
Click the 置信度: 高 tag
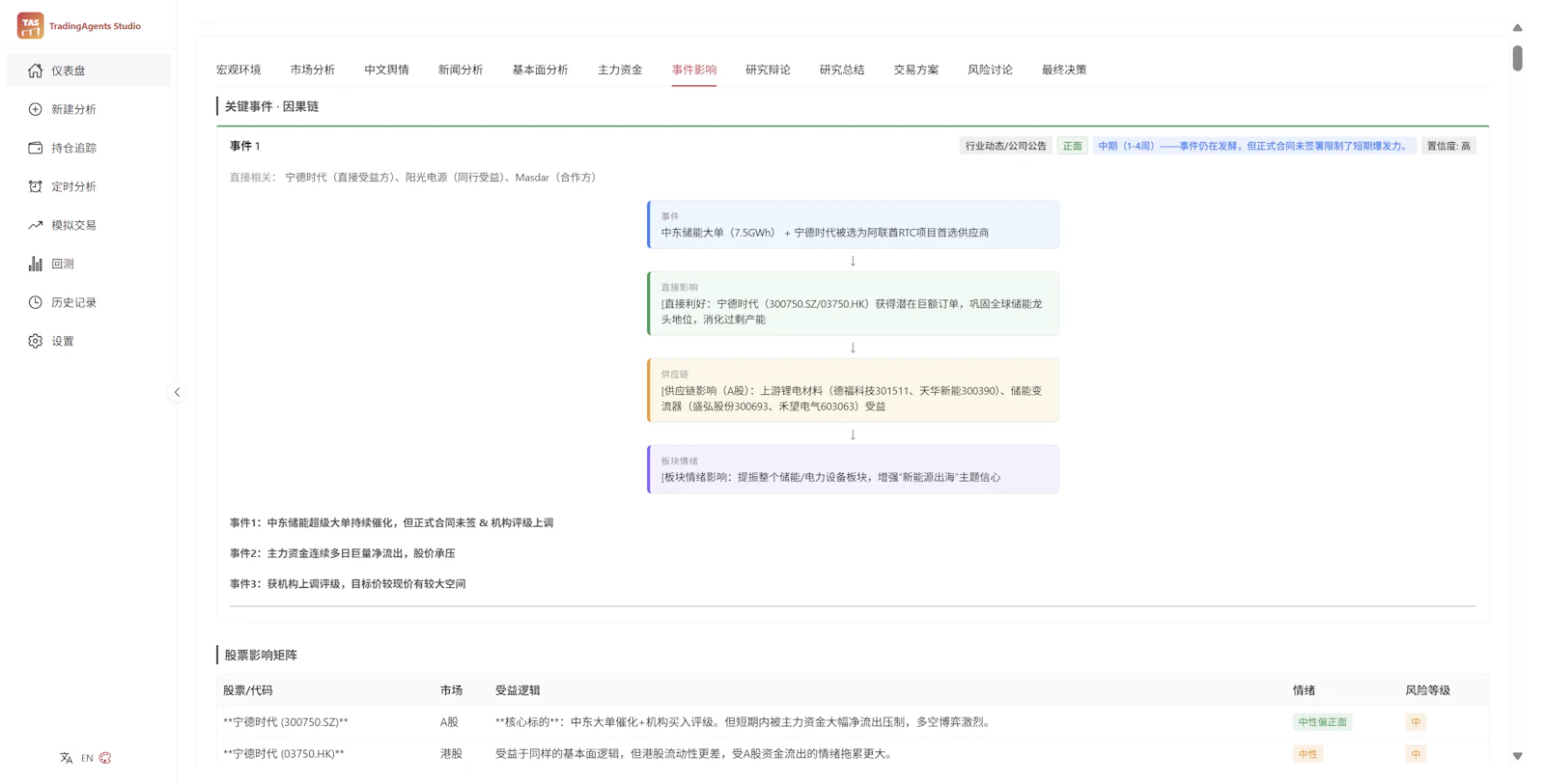pos(1449,146)
